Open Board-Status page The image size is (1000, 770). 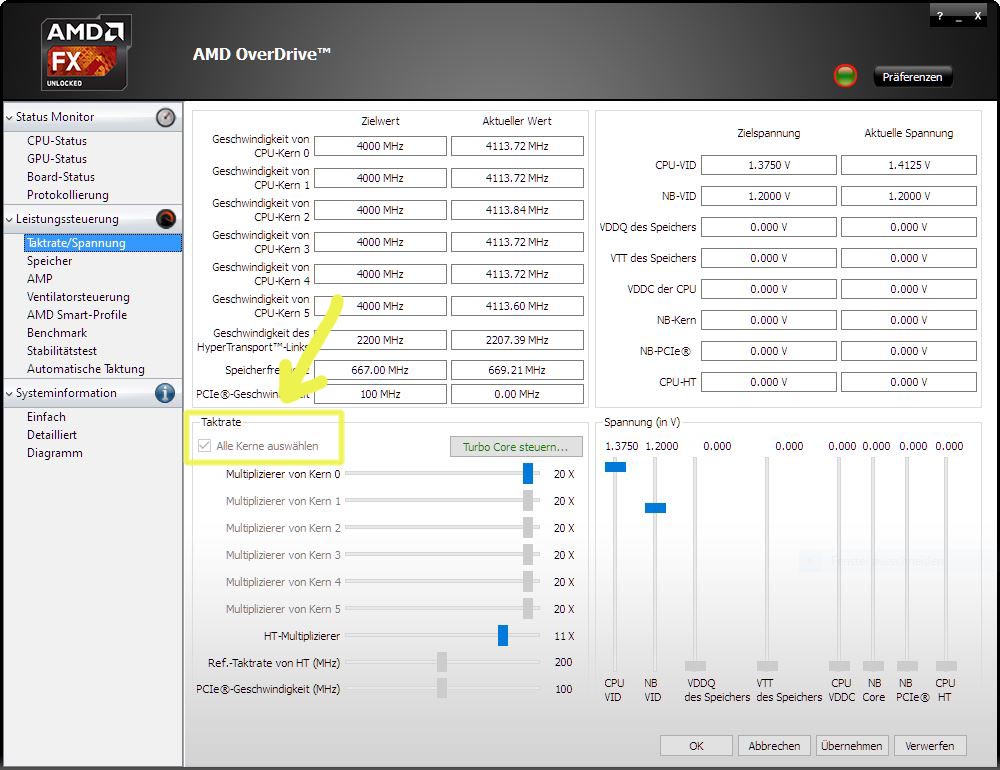61,177
